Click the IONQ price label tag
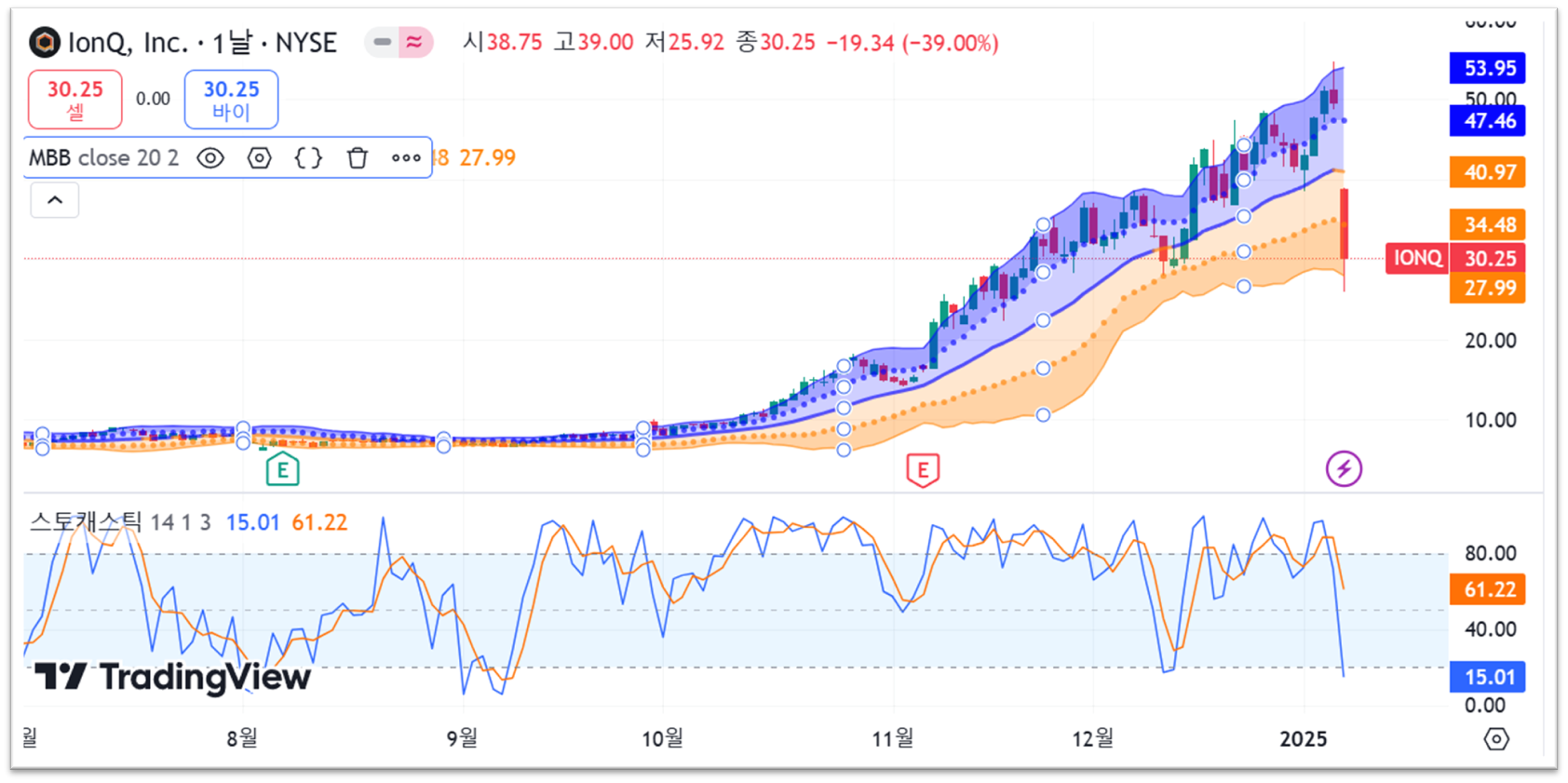 click(x=1417, y=258)
